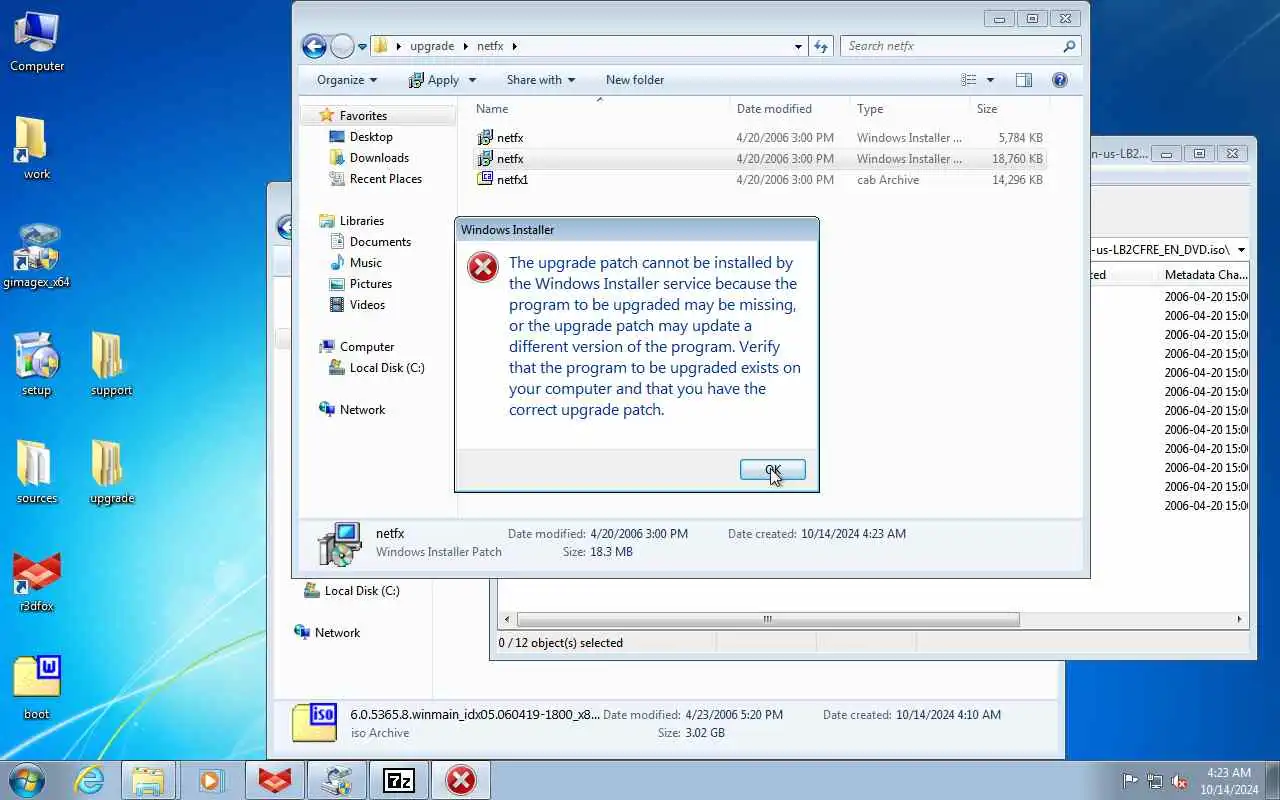Click the Windows Explorer taskbar button
This screenshot has width=1280, height=800.
(148, 780)
